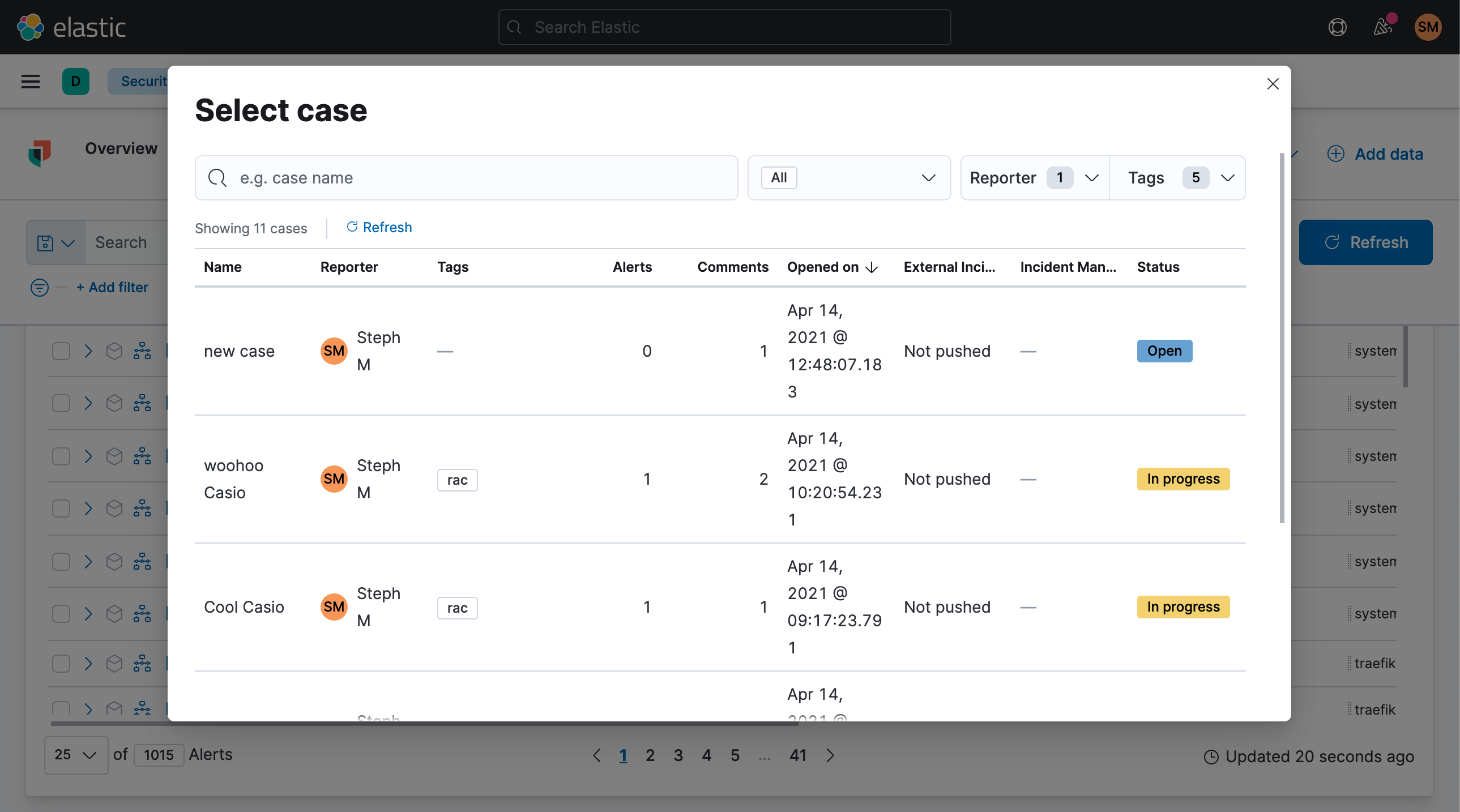Click the filter options circle icon
Viewport: 1460px width, 812px height.
39,287
